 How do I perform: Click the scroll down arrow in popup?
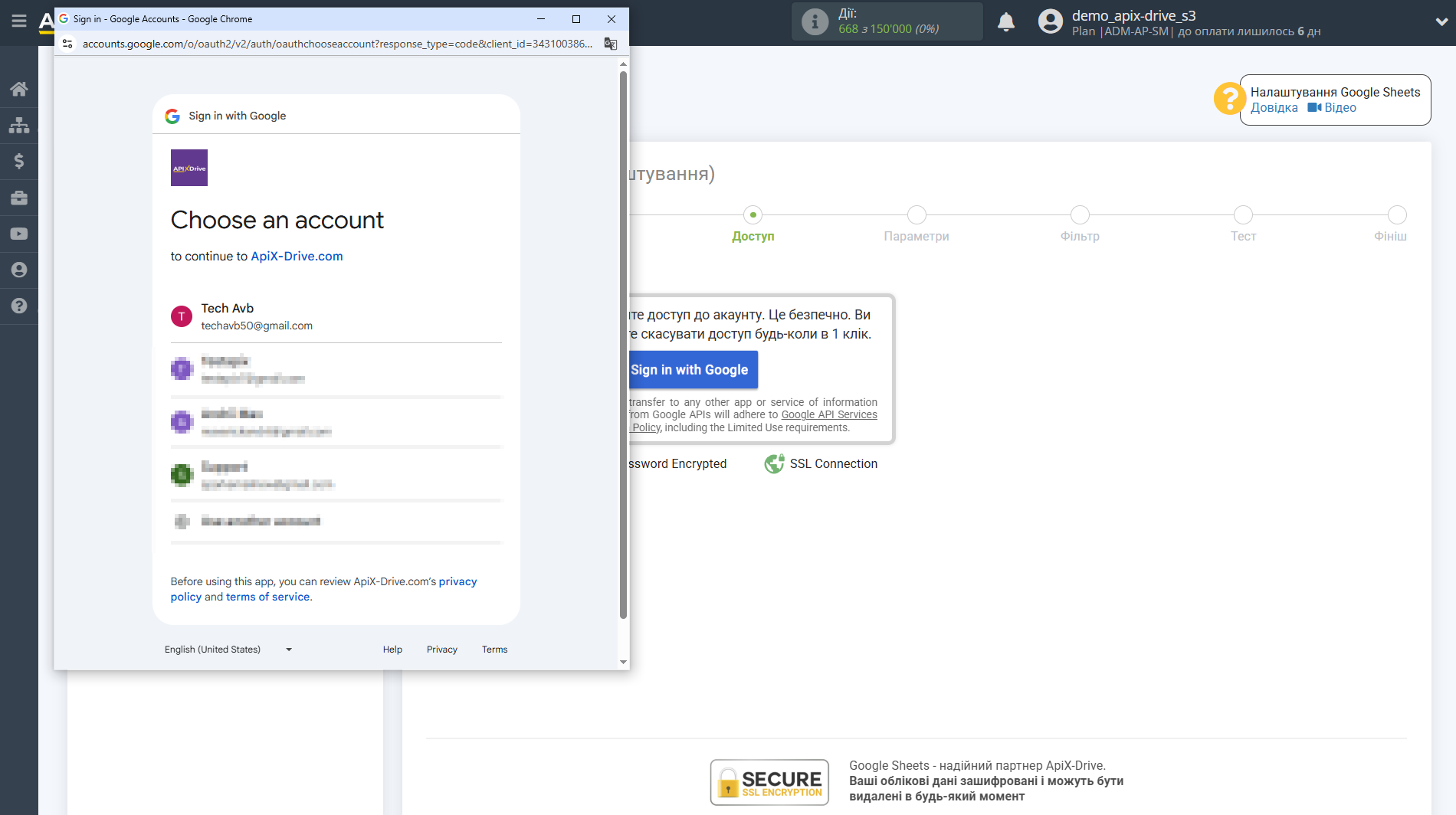623,662
